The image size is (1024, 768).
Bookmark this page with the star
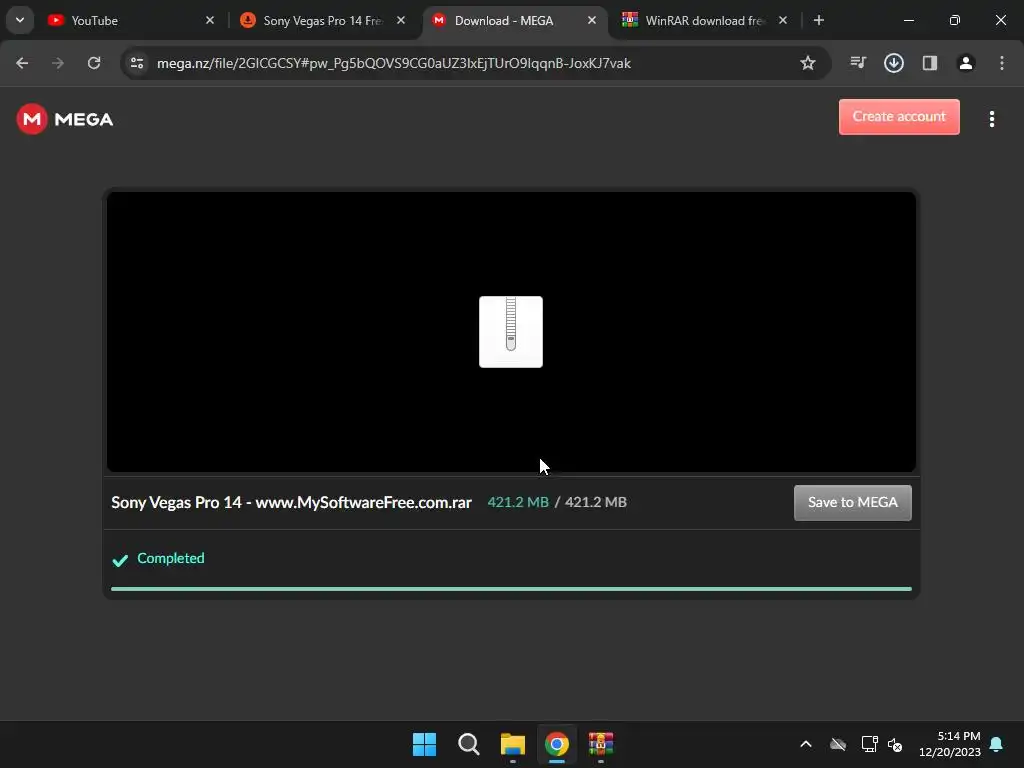pos(808,63)
